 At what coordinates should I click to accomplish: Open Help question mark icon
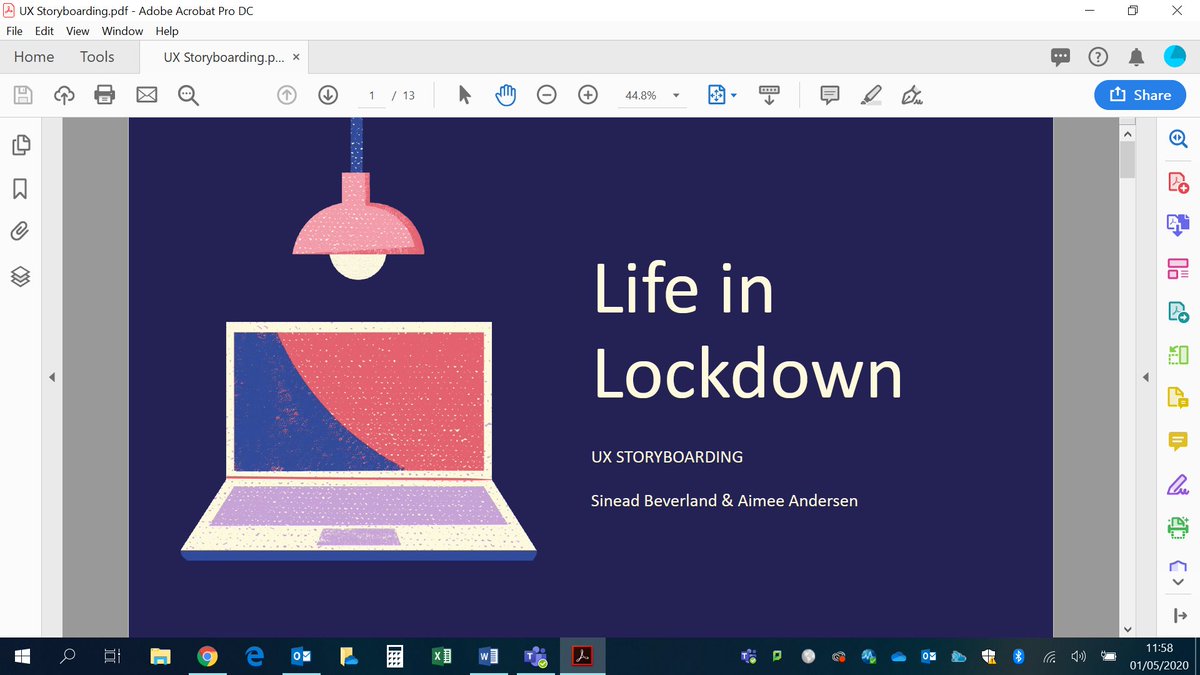1098,57
